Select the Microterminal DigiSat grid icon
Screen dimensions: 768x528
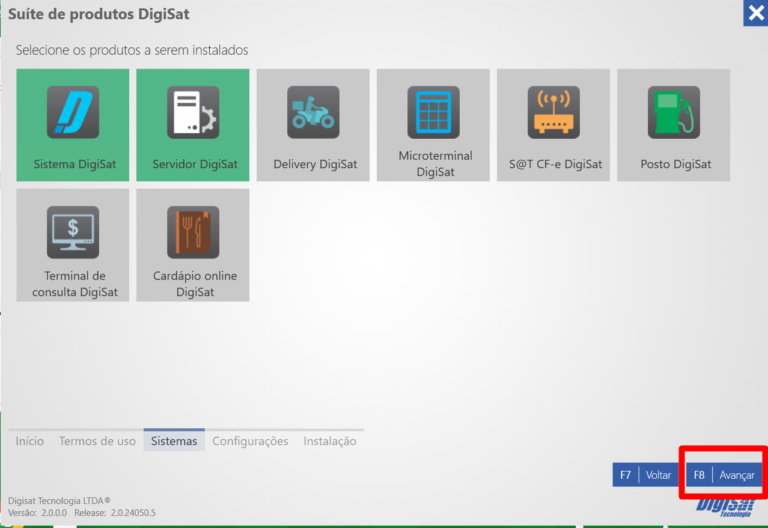433,112
